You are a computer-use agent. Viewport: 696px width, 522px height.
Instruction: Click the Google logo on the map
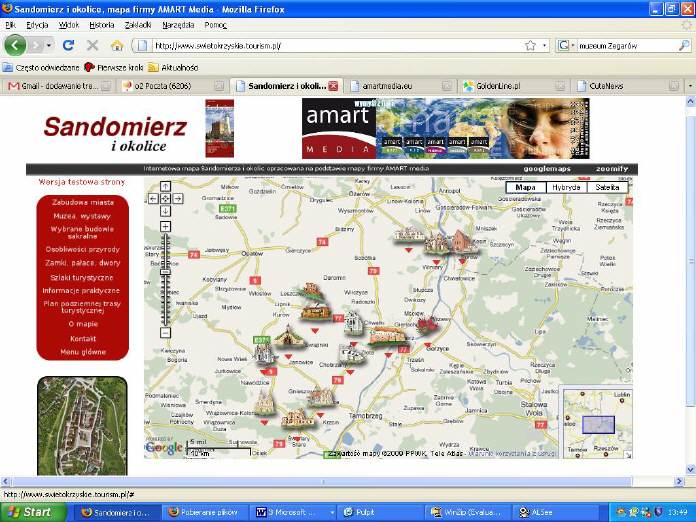click(x=164, y=448)
